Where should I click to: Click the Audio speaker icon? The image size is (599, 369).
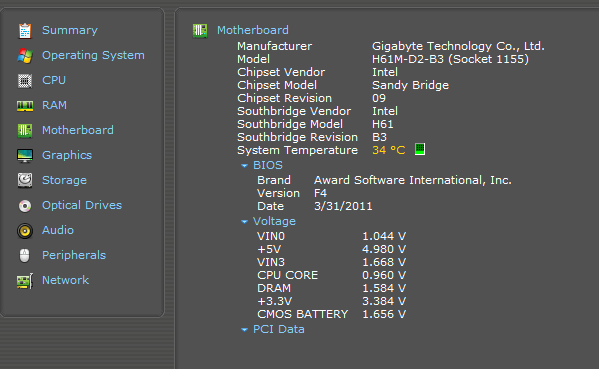(x=25, y=231)
